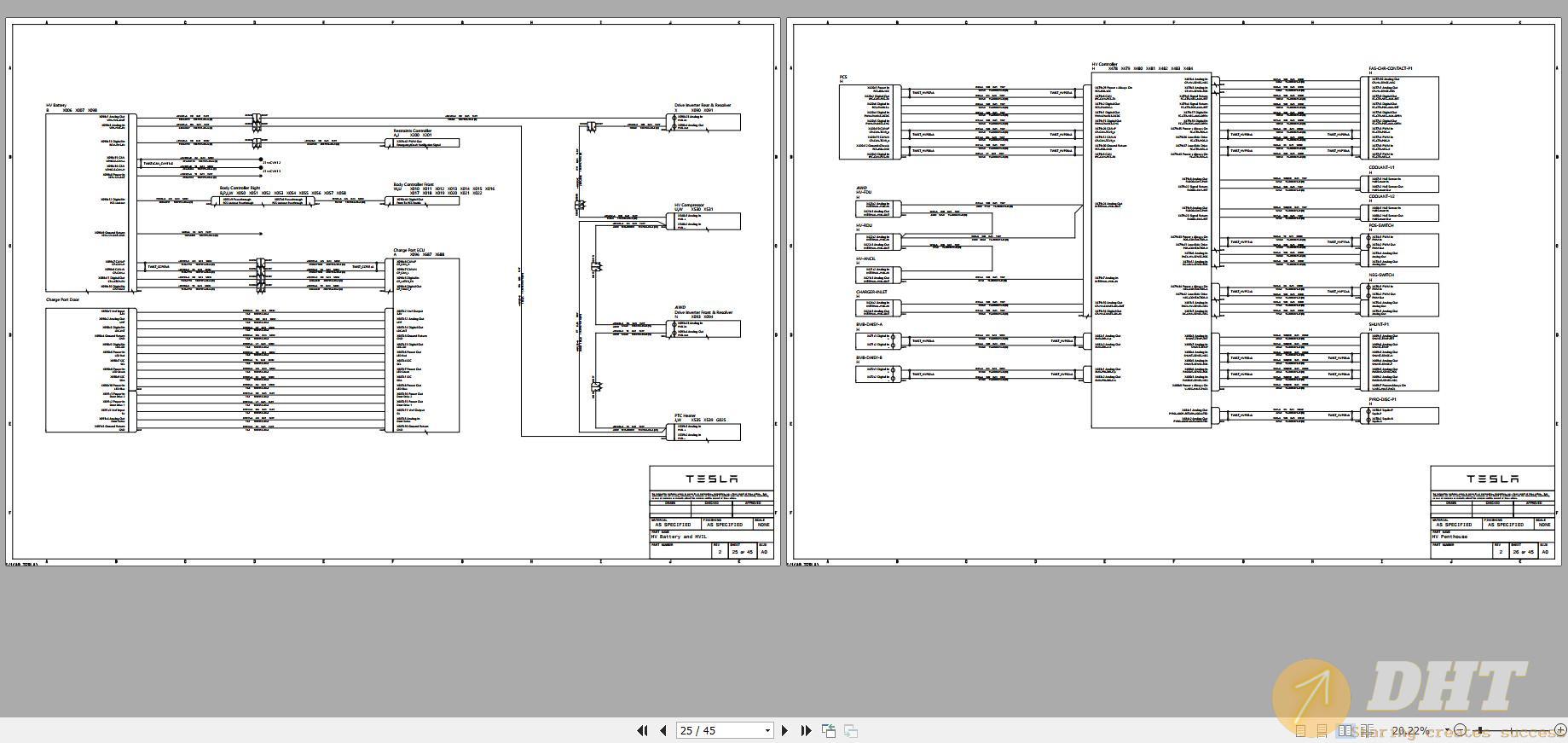Click the 'BMB-DAISY-B' label
The height and width of the screenshot is (743, 1568).
point(869,357)
